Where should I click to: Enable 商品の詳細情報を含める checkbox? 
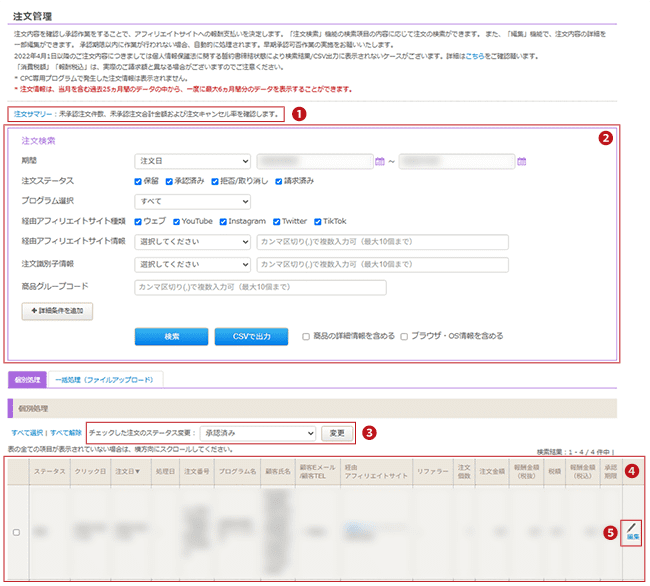tap(307, 337)
